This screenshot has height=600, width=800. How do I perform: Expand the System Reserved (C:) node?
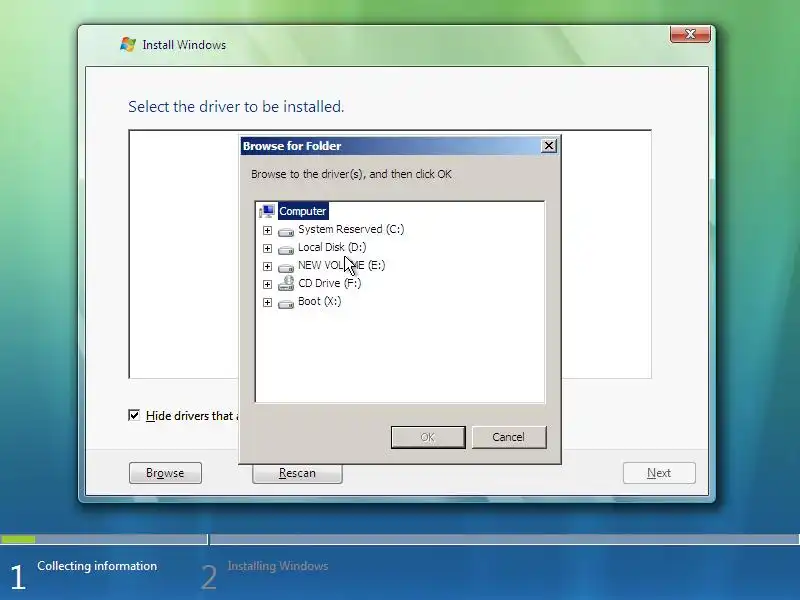pos(267,230)
